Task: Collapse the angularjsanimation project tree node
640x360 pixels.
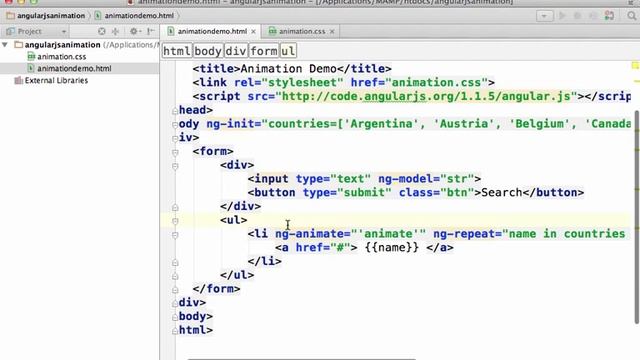Action: (5, 44)
